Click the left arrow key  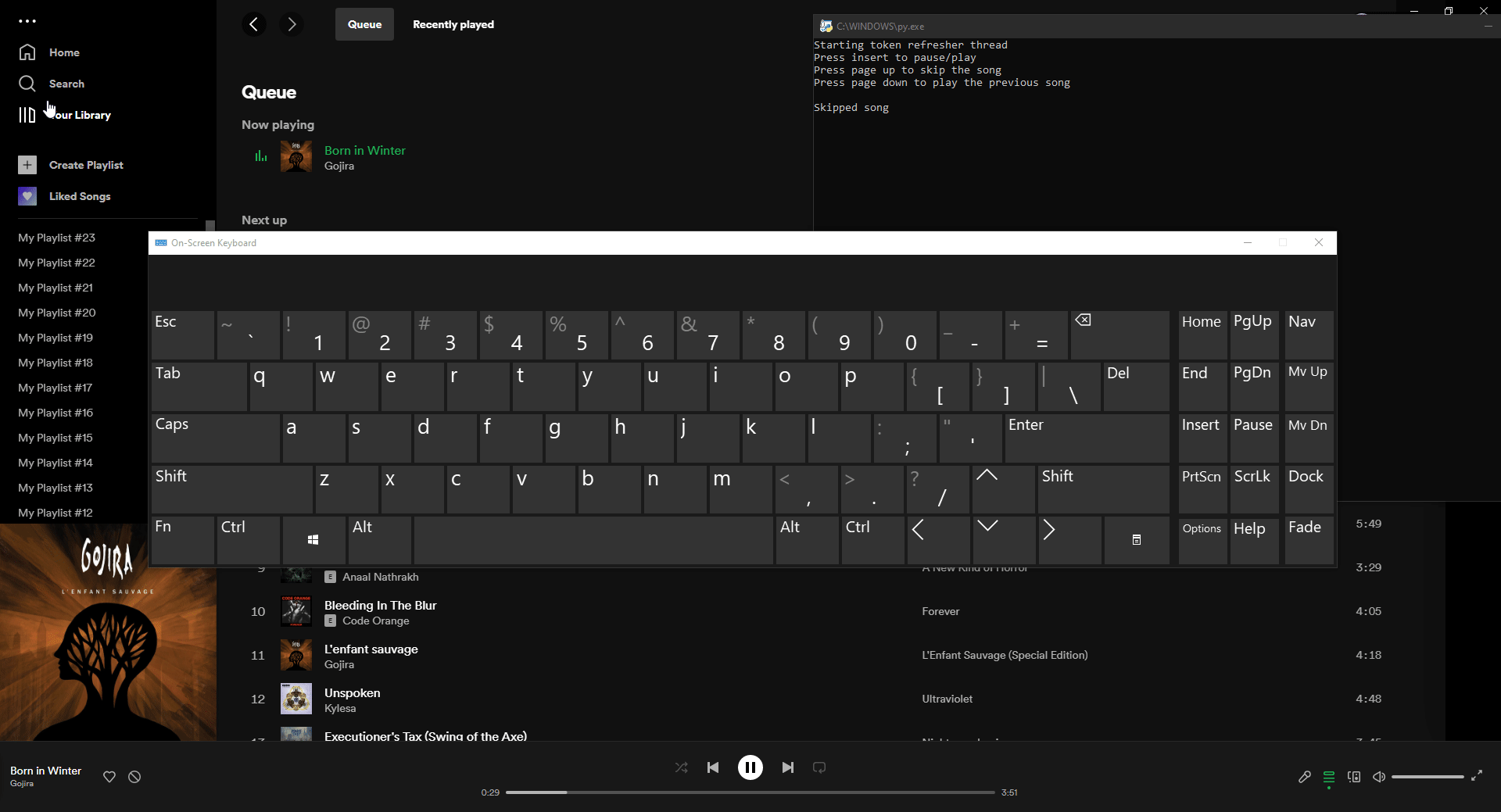938,540
